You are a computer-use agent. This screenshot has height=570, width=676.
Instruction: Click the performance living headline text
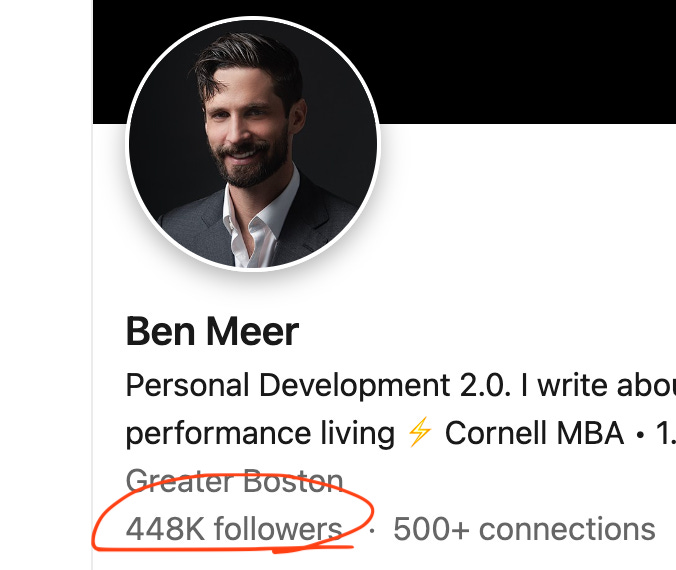260,433
